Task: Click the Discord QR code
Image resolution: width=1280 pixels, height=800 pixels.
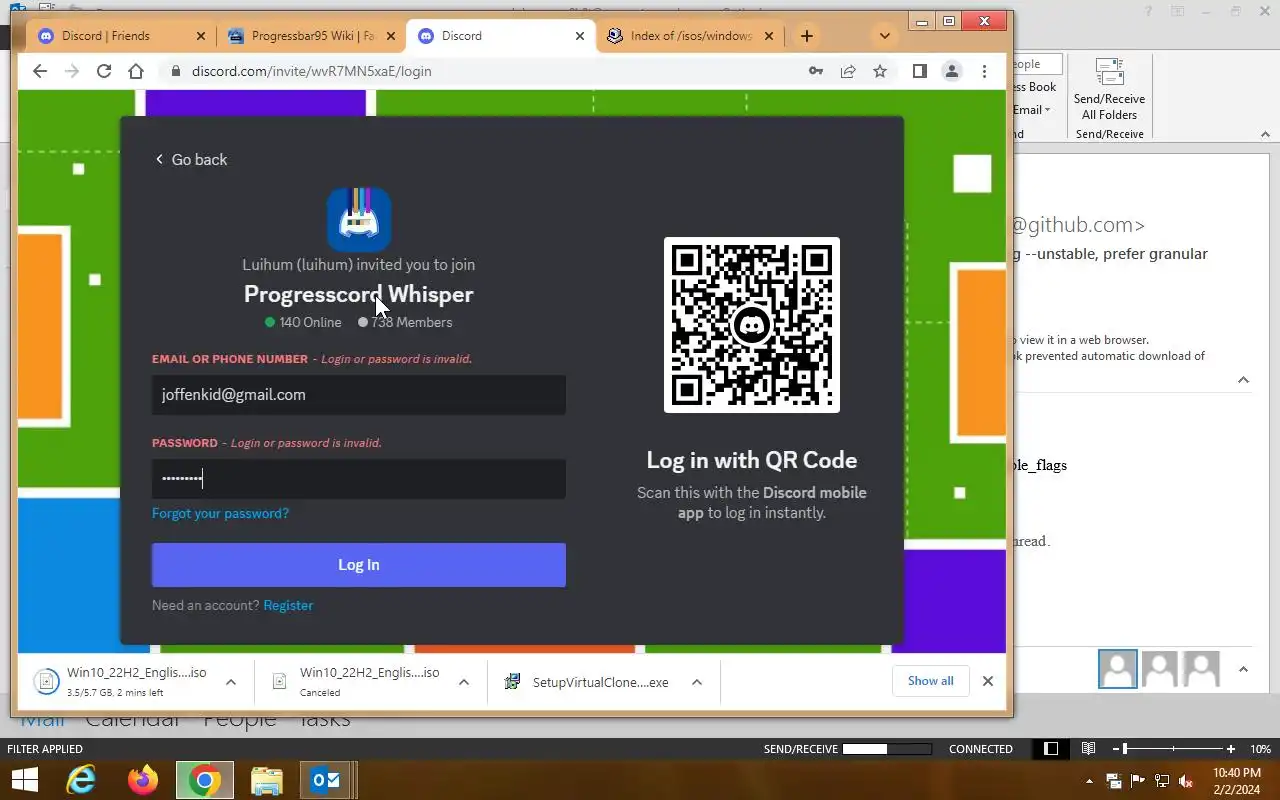Action: pyautogui.click(x=752, y=324)
